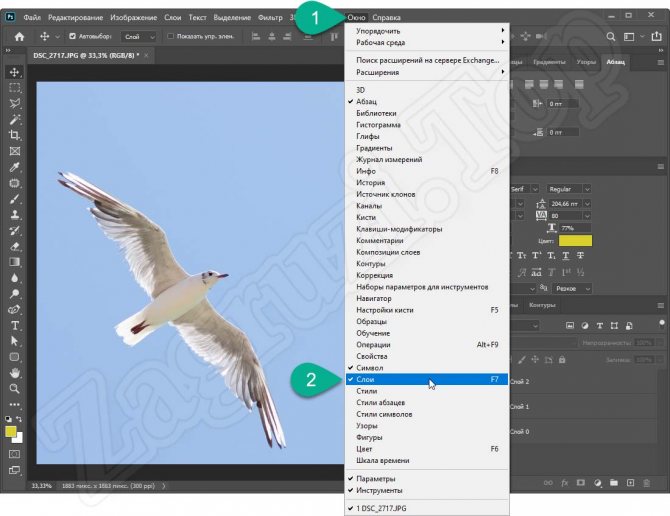Click the Home icon in options bar
Image resolution: width=670 pixels, height=516 pixels.
18,37
